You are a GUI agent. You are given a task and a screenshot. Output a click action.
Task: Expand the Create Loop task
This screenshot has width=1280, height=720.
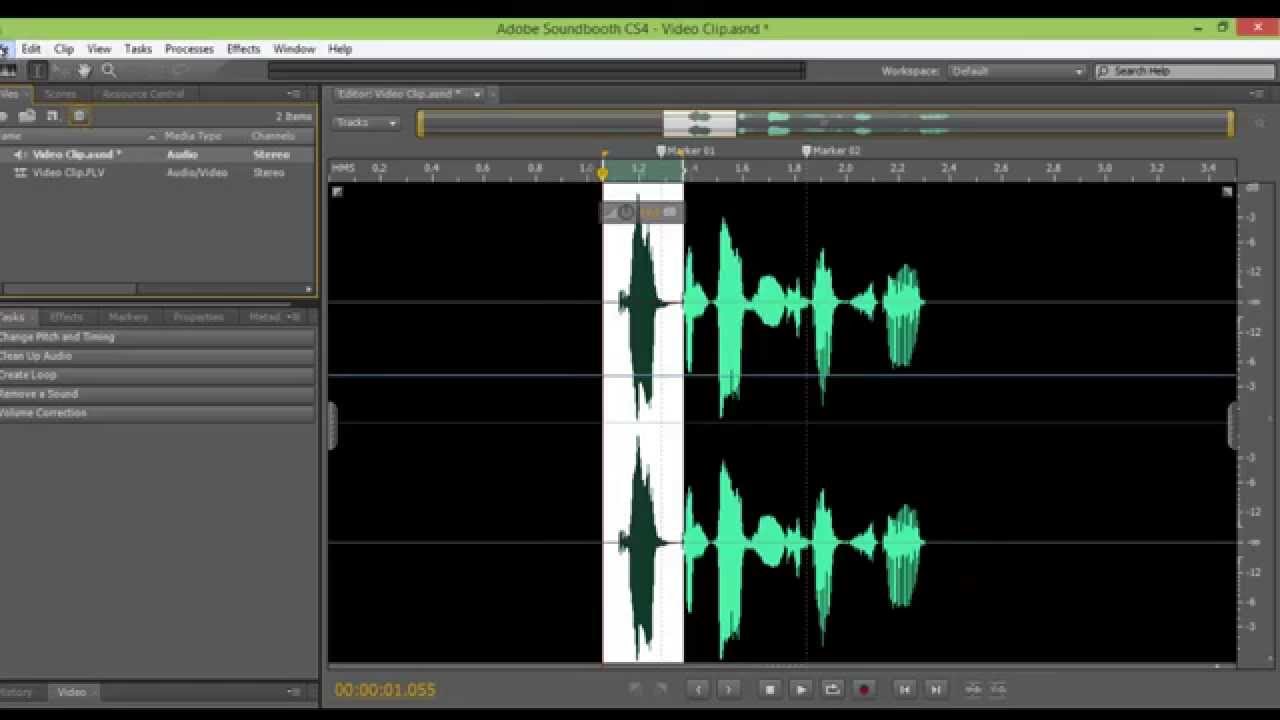pyautogui.click(x=157, y=375)
